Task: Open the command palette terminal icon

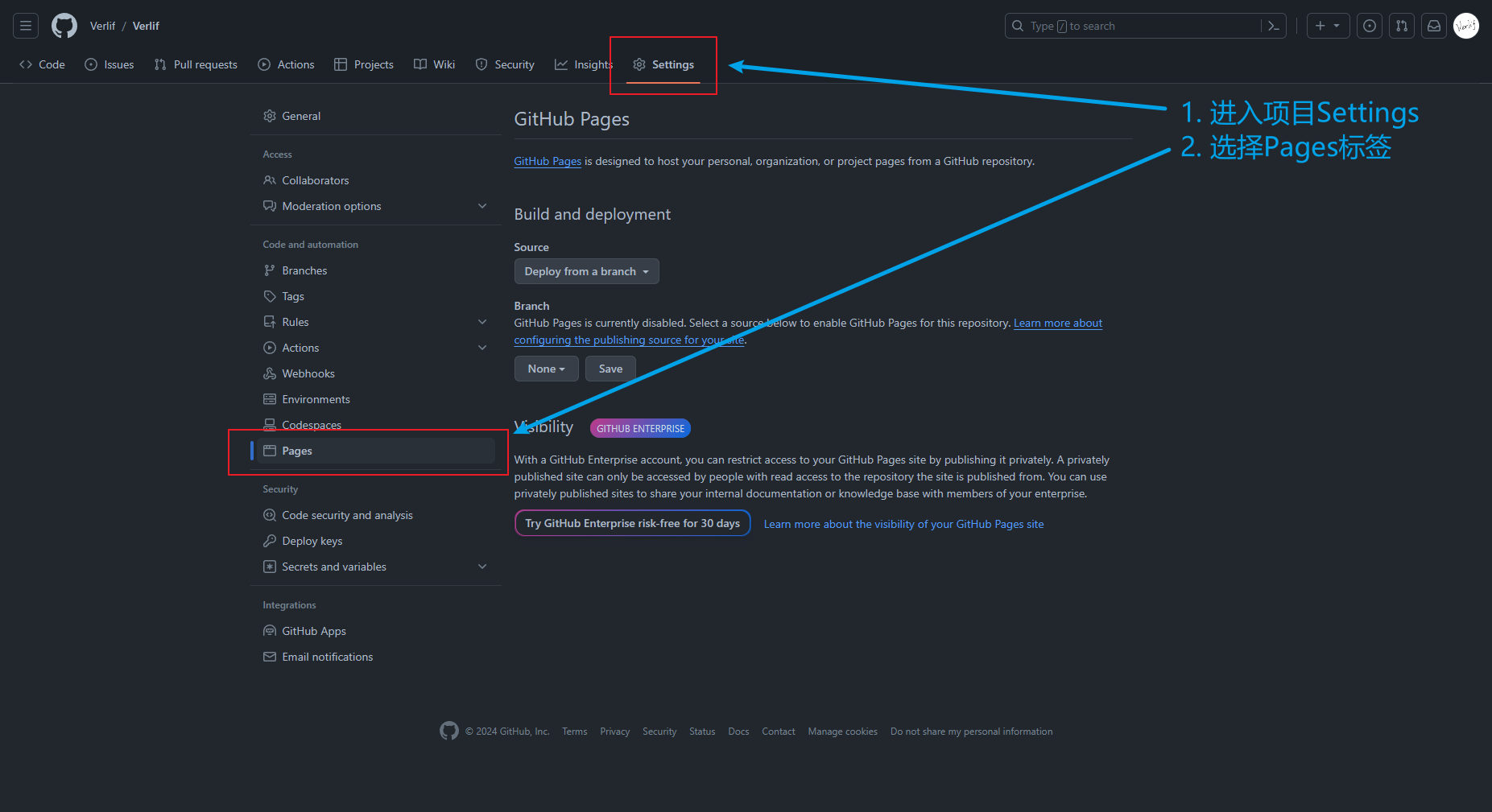Action: pos(1273,26)
